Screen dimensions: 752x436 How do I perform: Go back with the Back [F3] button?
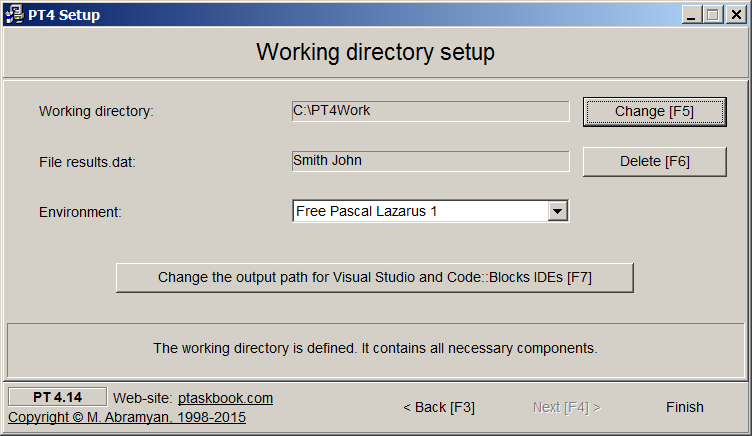(439, 407)
